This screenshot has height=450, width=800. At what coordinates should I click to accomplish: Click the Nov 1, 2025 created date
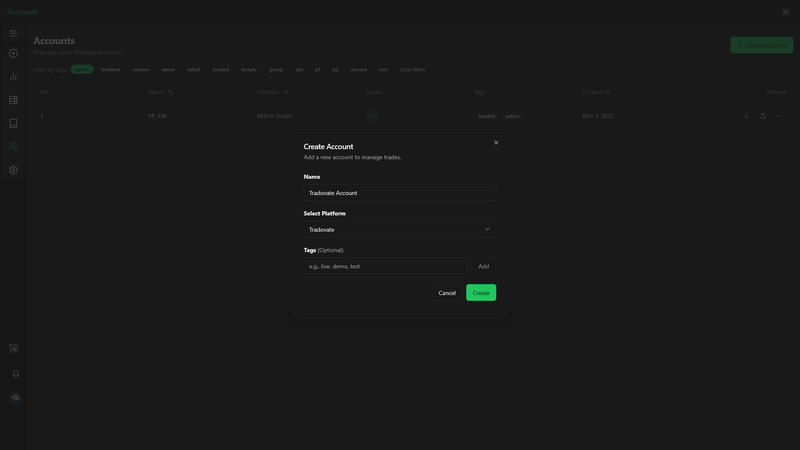pos(597,116)
